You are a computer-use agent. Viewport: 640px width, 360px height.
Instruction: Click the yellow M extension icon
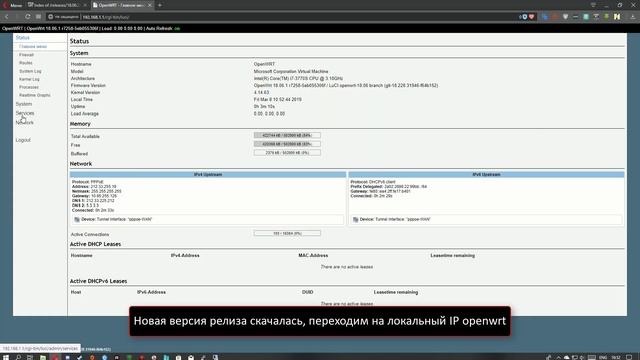(x=617, y=17)
